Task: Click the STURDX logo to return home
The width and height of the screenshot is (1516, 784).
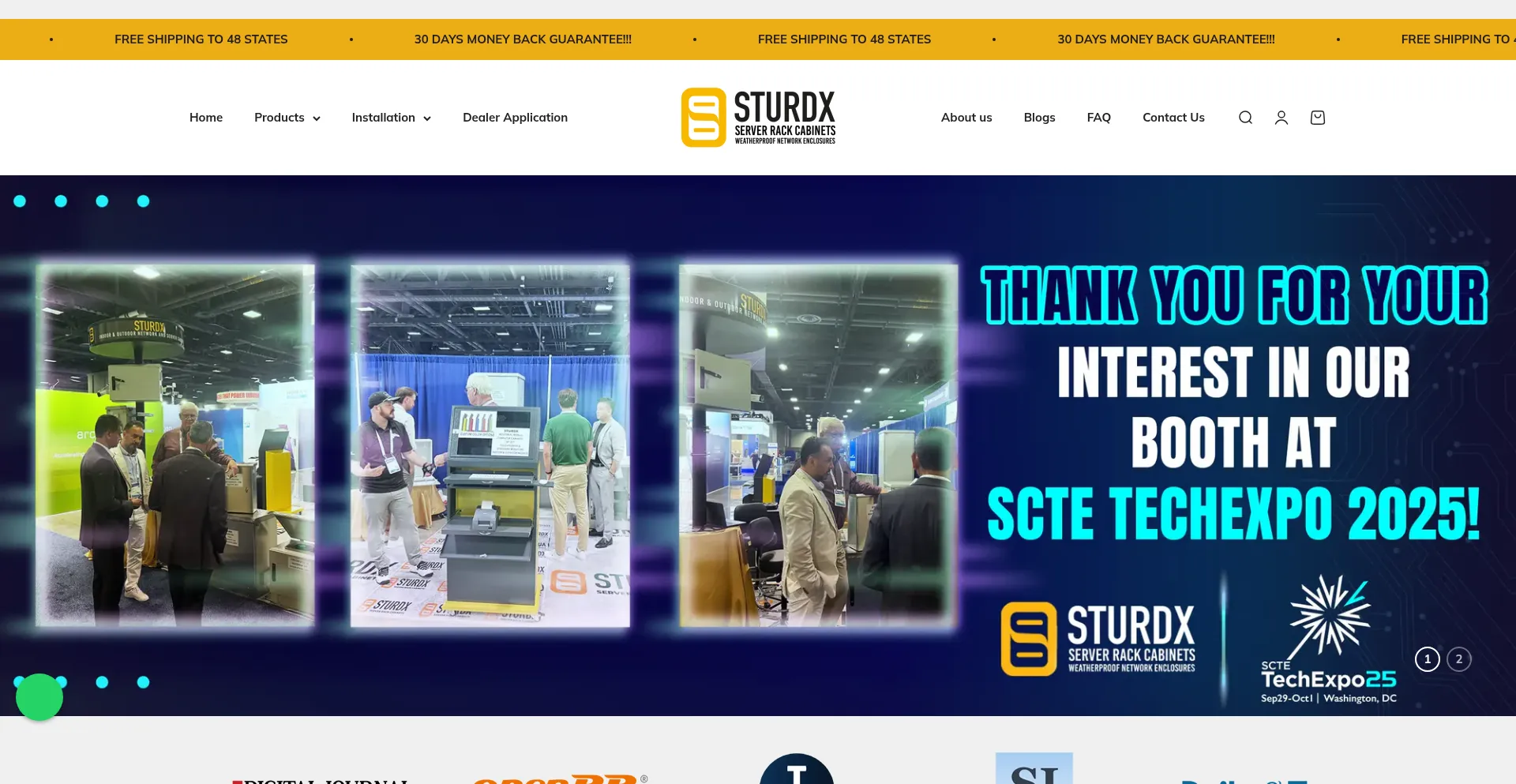Action: (758, 117)
